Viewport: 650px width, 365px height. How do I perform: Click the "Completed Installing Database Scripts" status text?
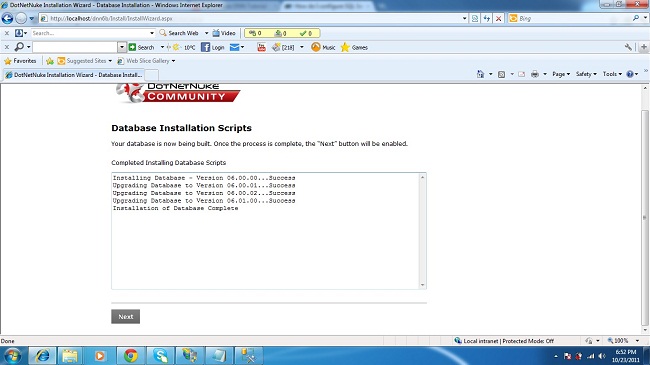point(168,163)
